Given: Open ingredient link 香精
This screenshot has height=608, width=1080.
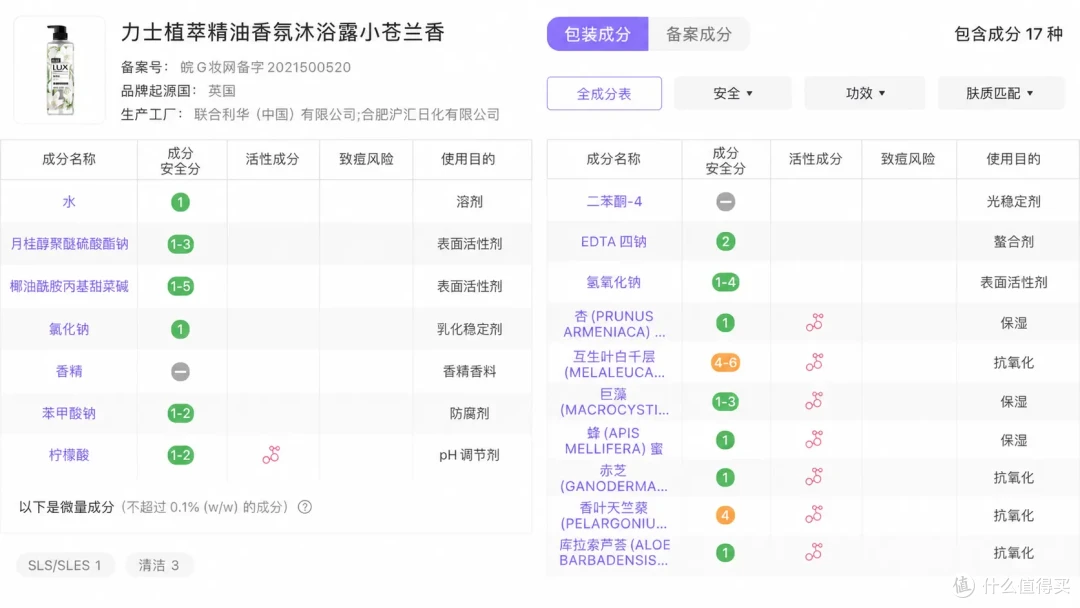Looking at the screenshot, I should click(69, 372).
